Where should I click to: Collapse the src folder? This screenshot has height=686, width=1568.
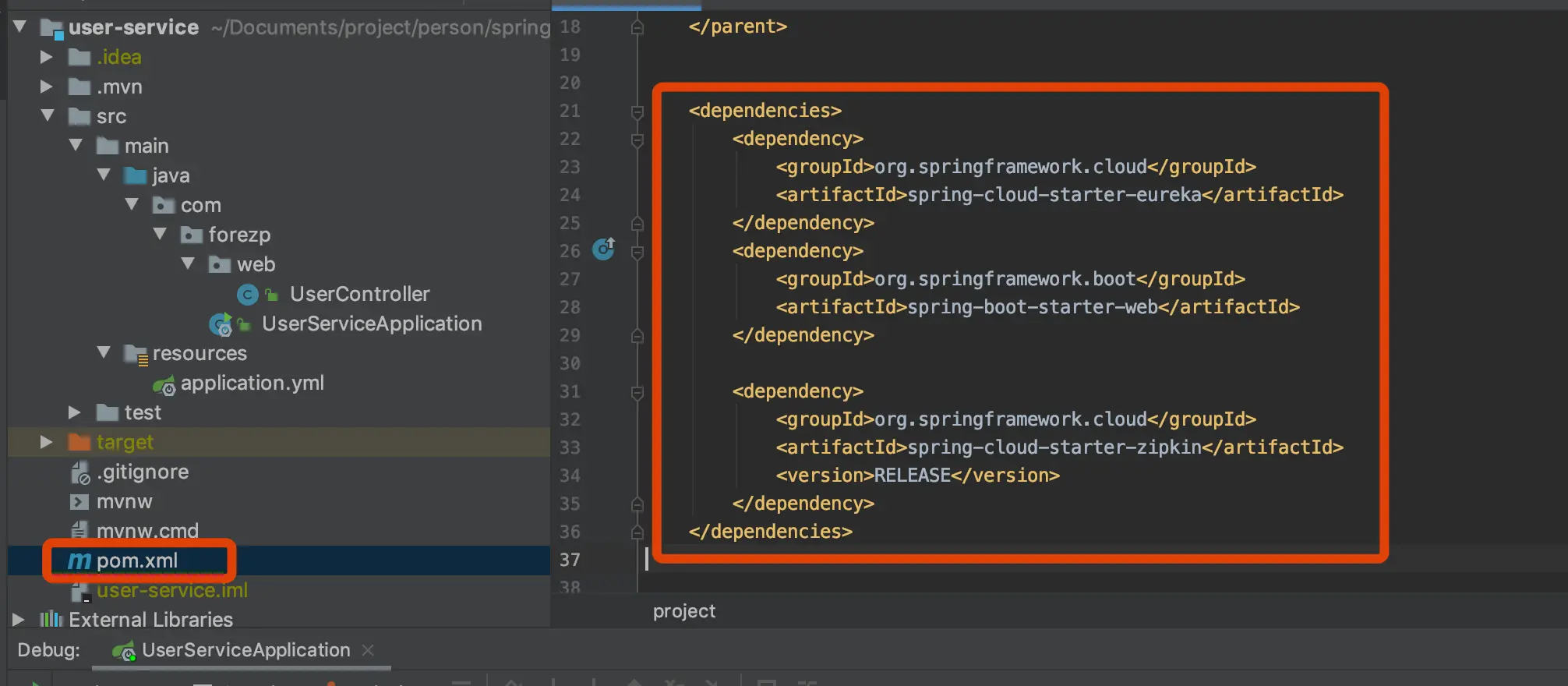coord(47,115)
